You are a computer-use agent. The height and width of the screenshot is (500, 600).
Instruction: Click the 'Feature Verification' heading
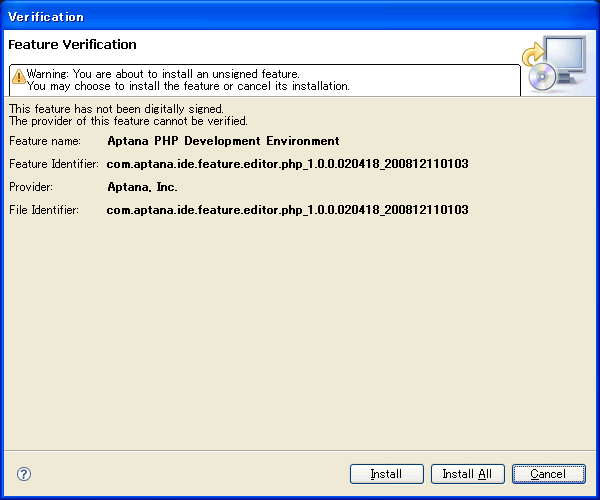pyautogui.click(x=72, y=44)
